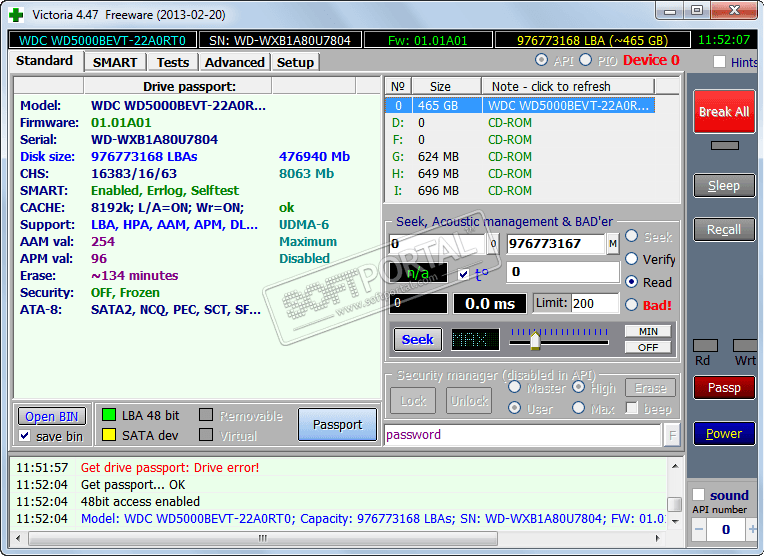Select the PIO mode radio button
The width and height of the screenshot is (764, 556).
(586, 60)
